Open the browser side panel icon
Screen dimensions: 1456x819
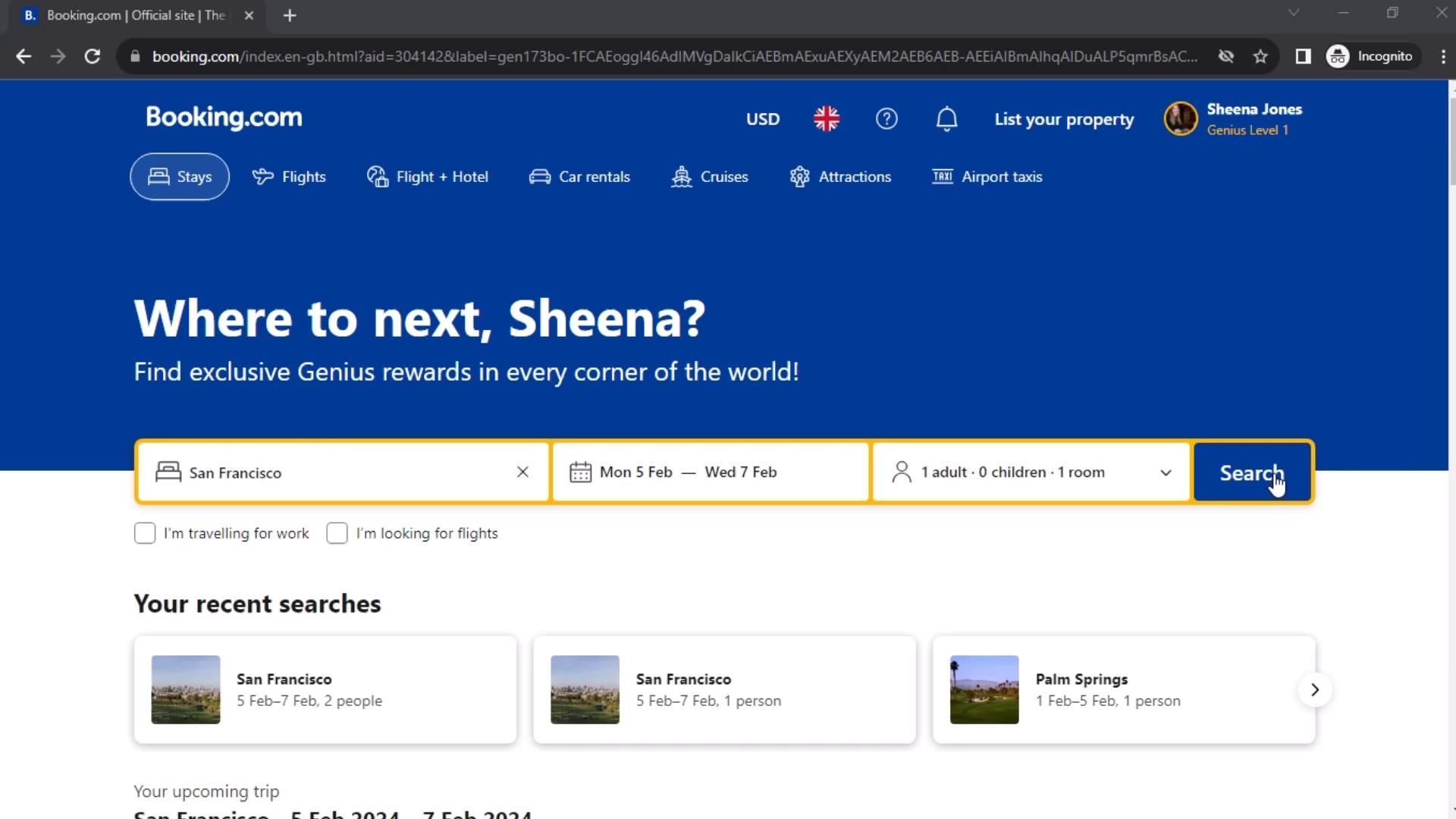click(x=1303, y=56)
